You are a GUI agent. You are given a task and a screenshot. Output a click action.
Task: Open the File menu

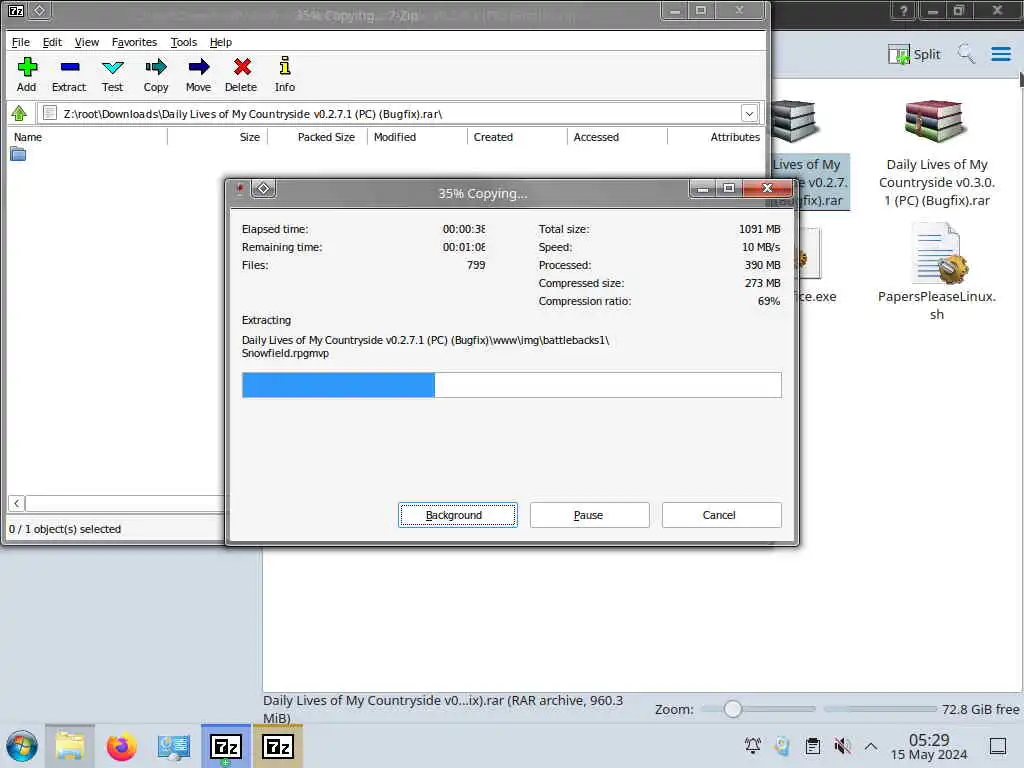pyautogui.click(x=21, y=42)
